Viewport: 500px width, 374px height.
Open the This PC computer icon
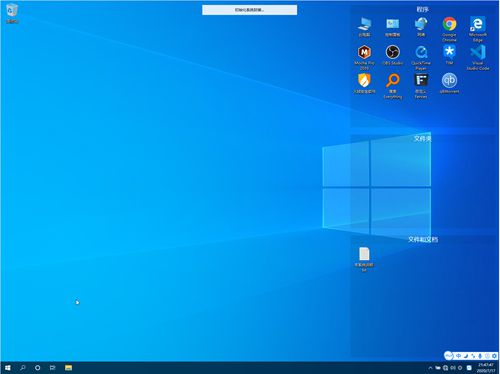[364, 27]
